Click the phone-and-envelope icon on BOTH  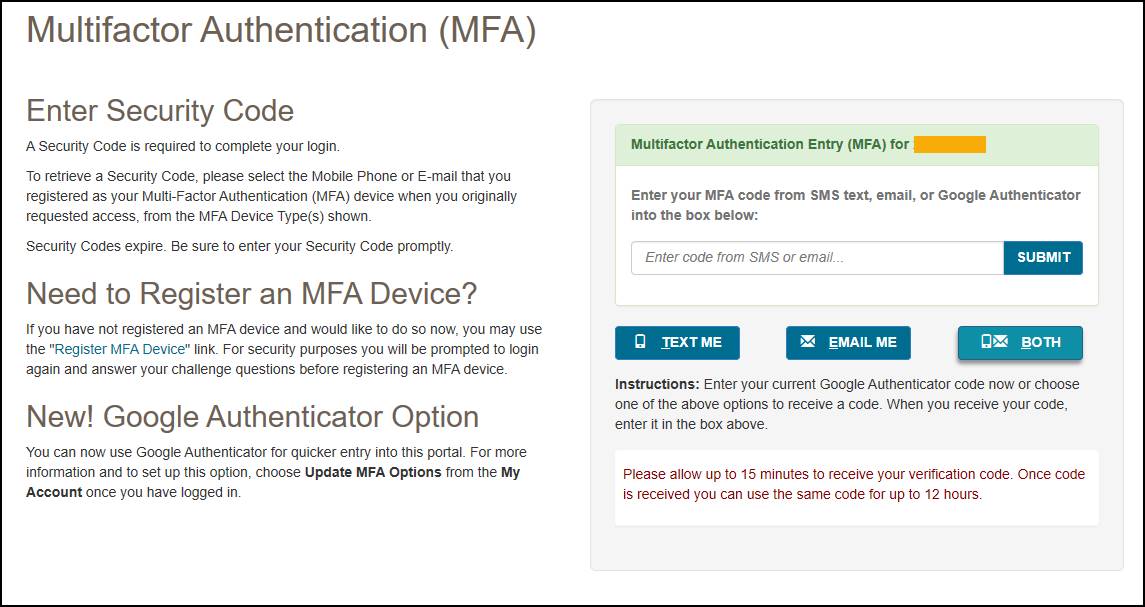click(x=994, y=342)
